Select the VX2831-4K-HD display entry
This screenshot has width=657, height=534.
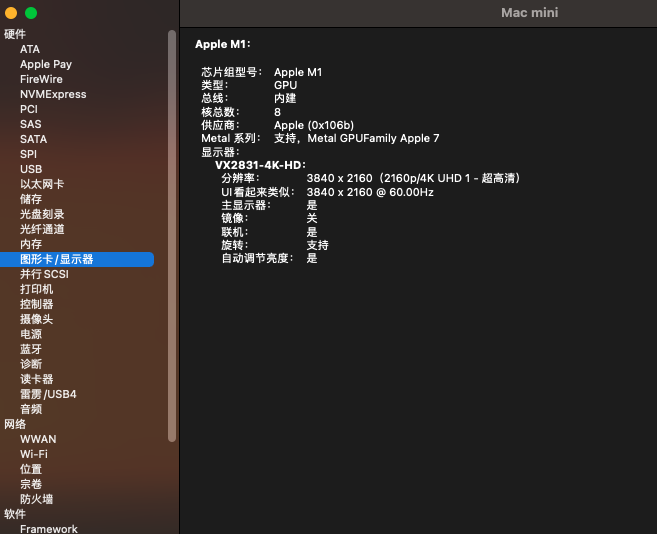tap(259, 165)
